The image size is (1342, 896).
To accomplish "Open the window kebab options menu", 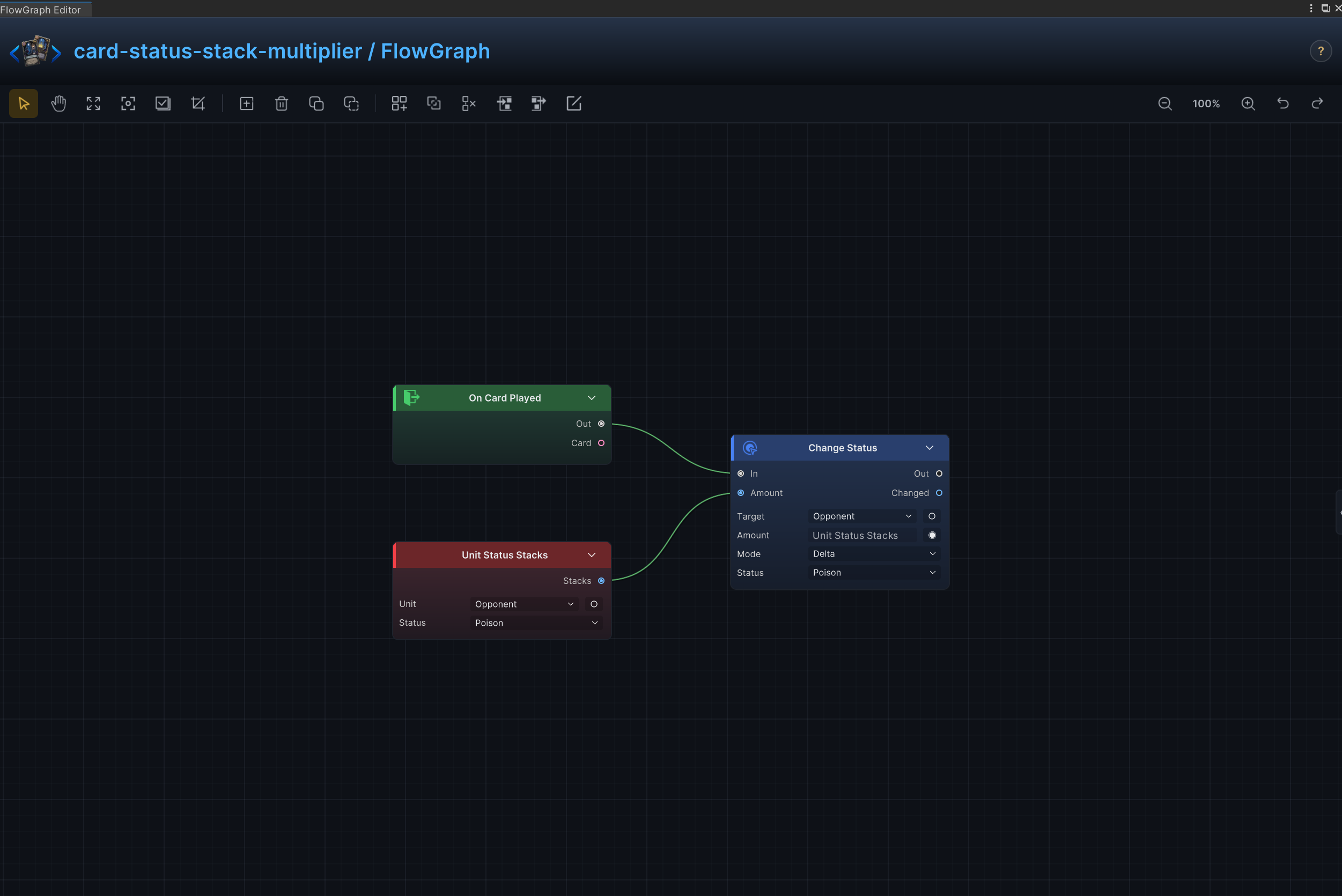I will [x=1311, y=8].
